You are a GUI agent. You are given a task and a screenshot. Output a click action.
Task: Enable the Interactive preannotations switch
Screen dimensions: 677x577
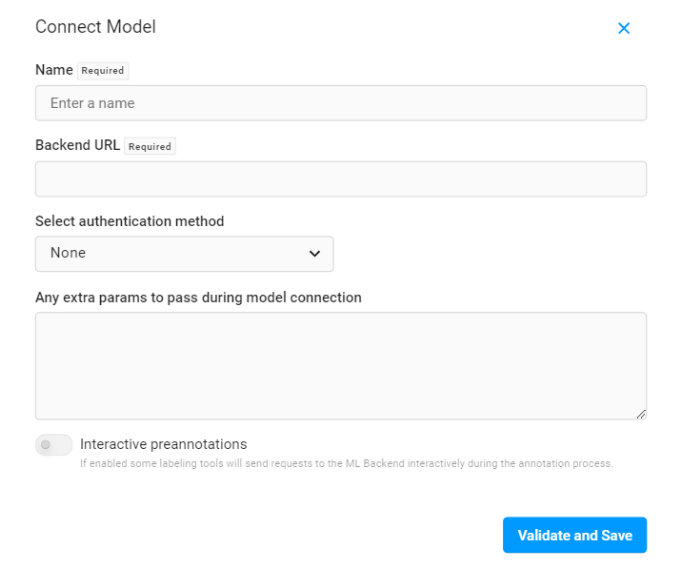point(54,445)
